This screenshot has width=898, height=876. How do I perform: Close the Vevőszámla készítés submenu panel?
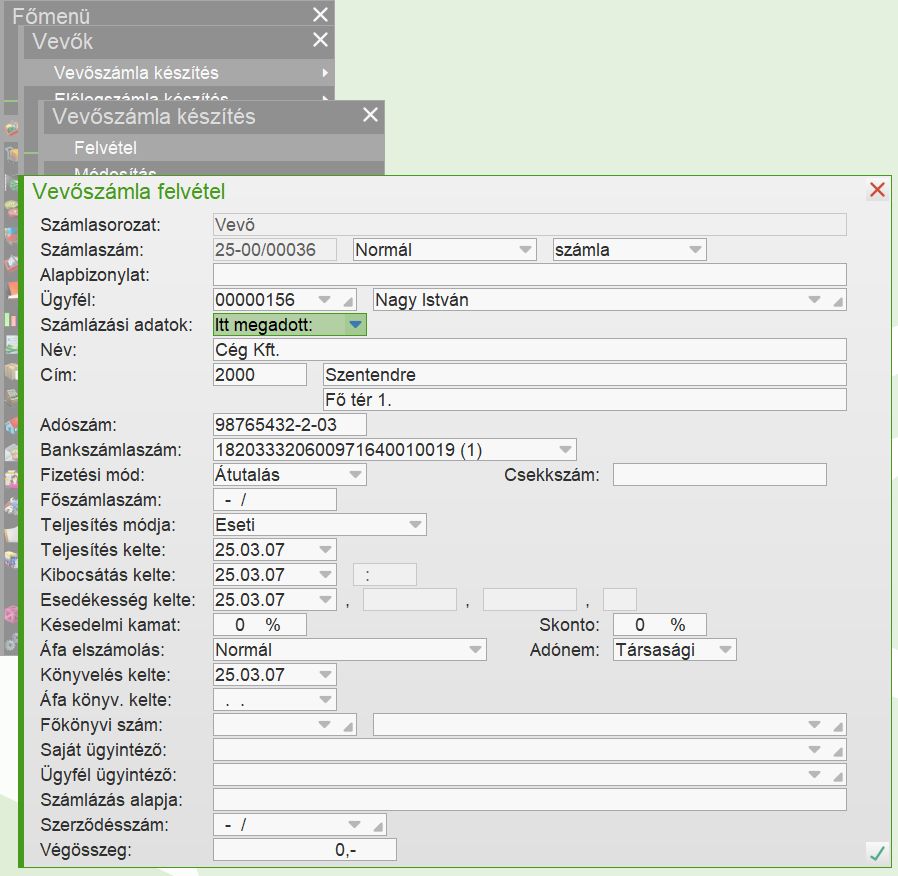click(370, 115)
